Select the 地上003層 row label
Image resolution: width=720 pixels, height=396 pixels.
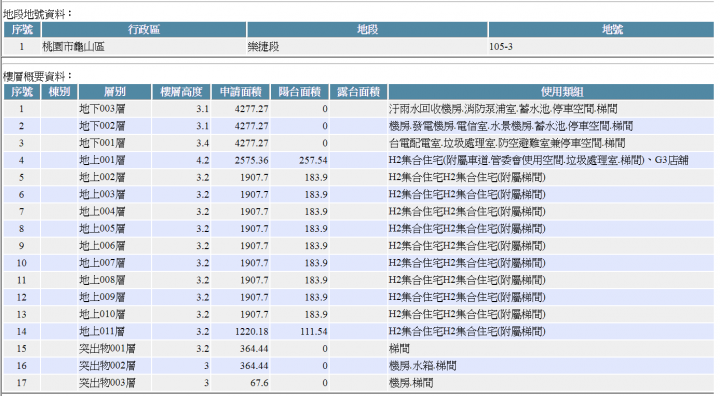pos(102,194)
